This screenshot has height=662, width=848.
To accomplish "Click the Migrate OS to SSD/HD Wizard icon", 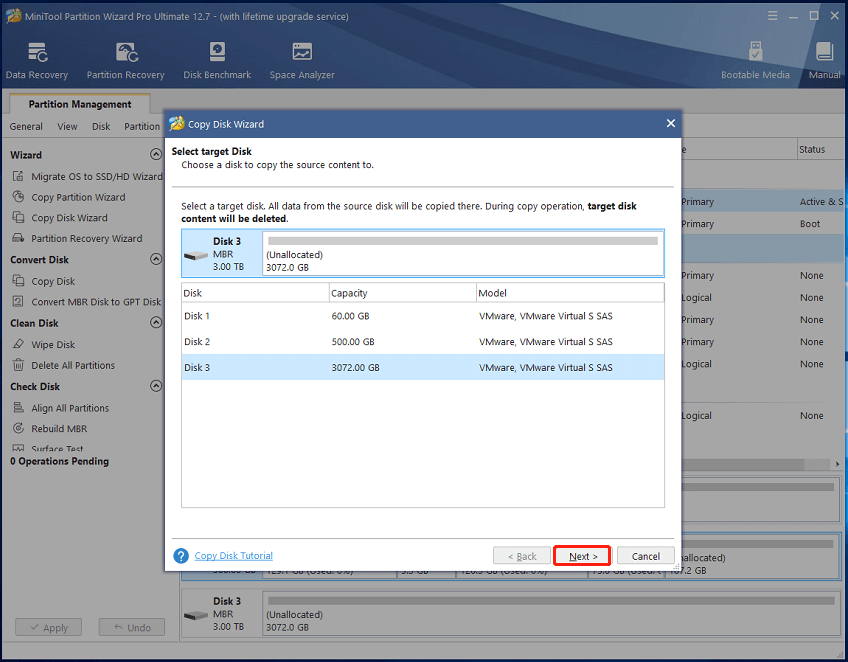I will coord(18,176).
